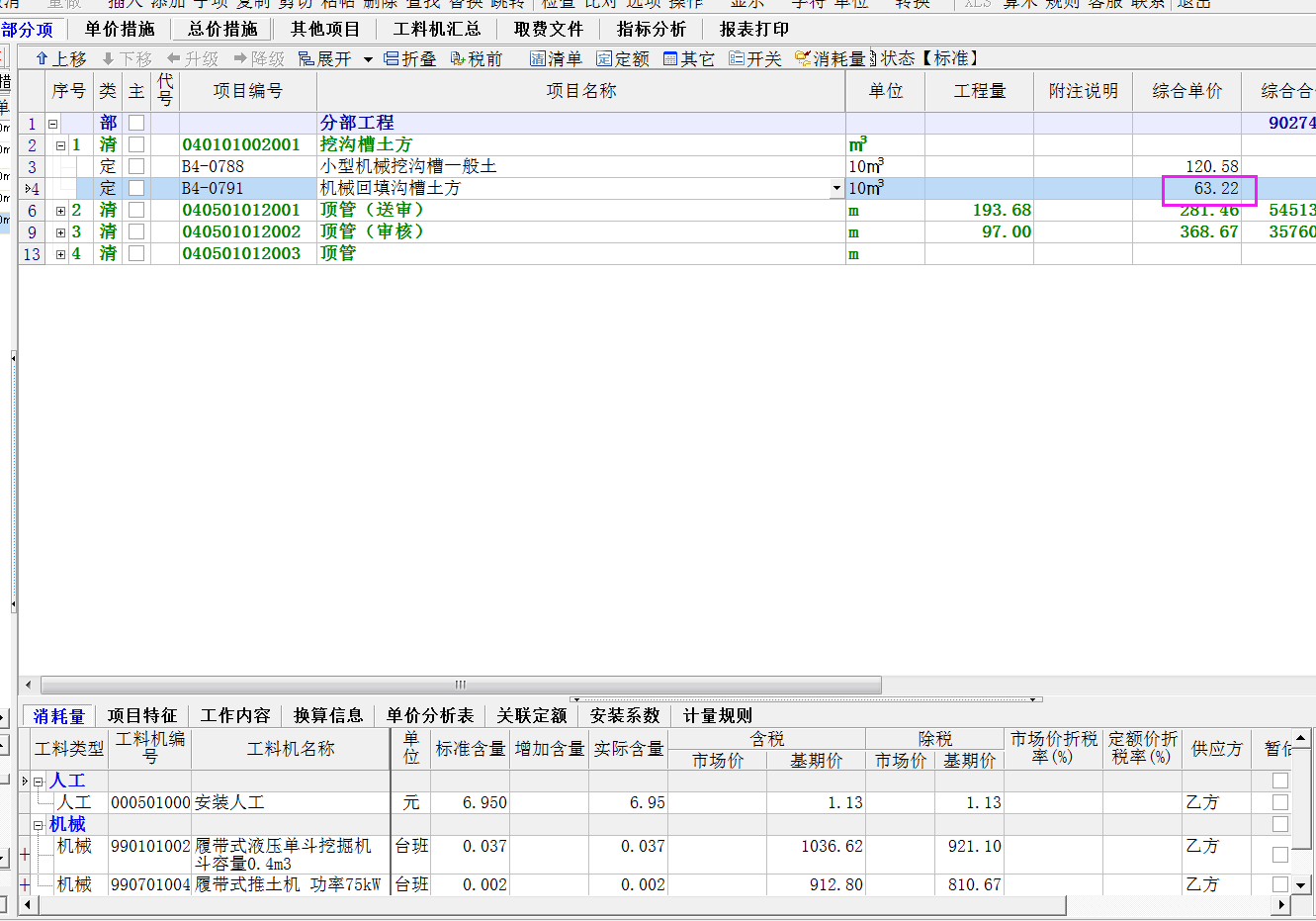
Task: Open the 计量规则 bottom tab
Action: 718,715
